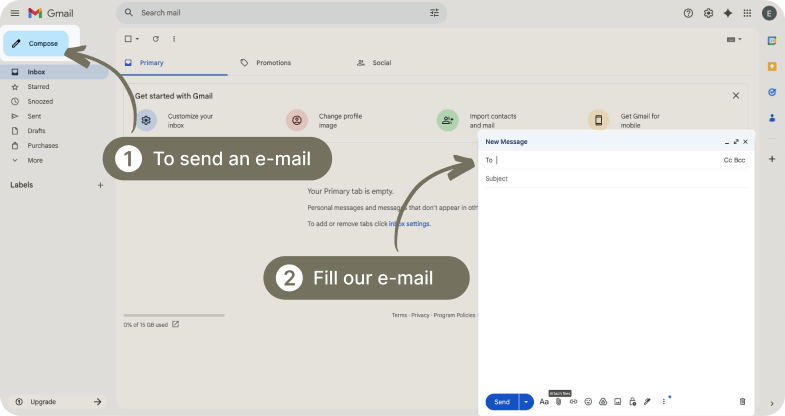
Task: Follow the inbox settings link
Action: click(x=410, y=224)
